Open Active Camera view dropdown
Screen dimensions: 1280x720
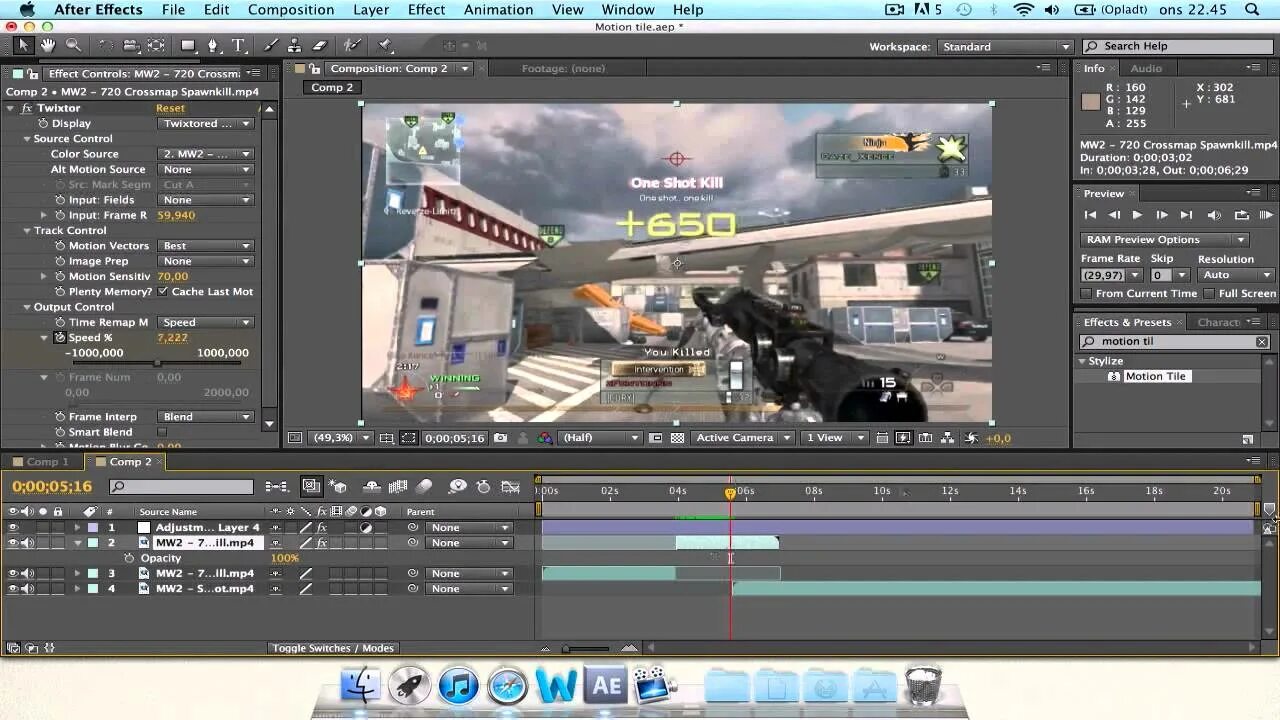tap(744, 438)
